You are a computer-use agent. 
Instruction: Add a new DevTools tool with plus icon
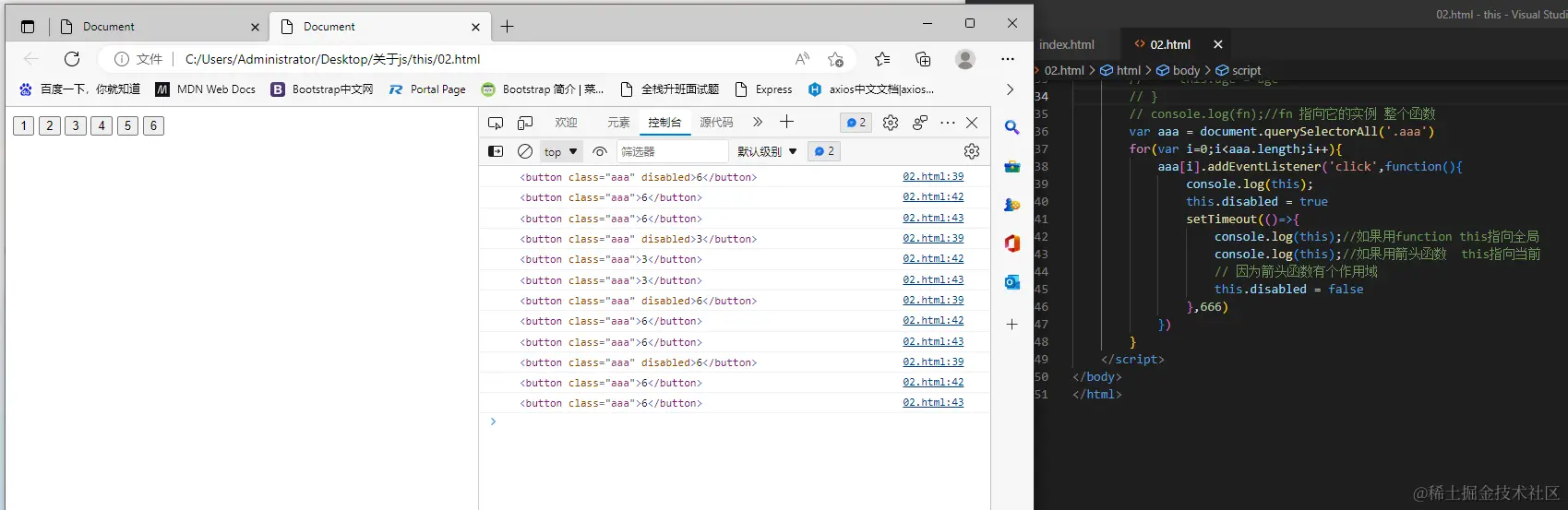(786, 122)
